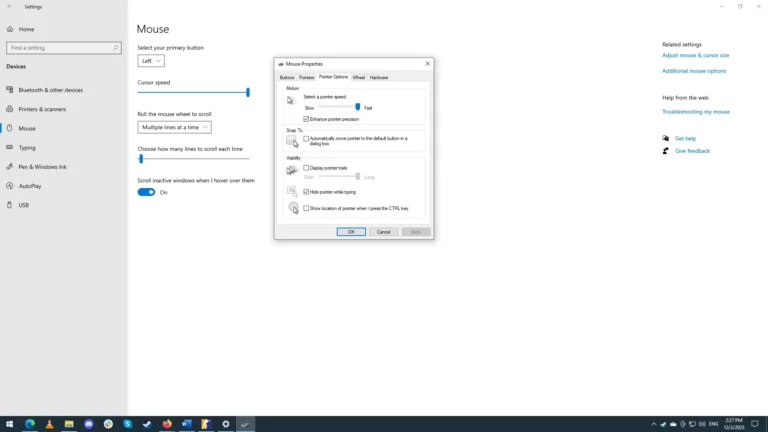The image size is (768, 432).
Task: Open Troubleshooting my mouse link
Action: point(696,112)
